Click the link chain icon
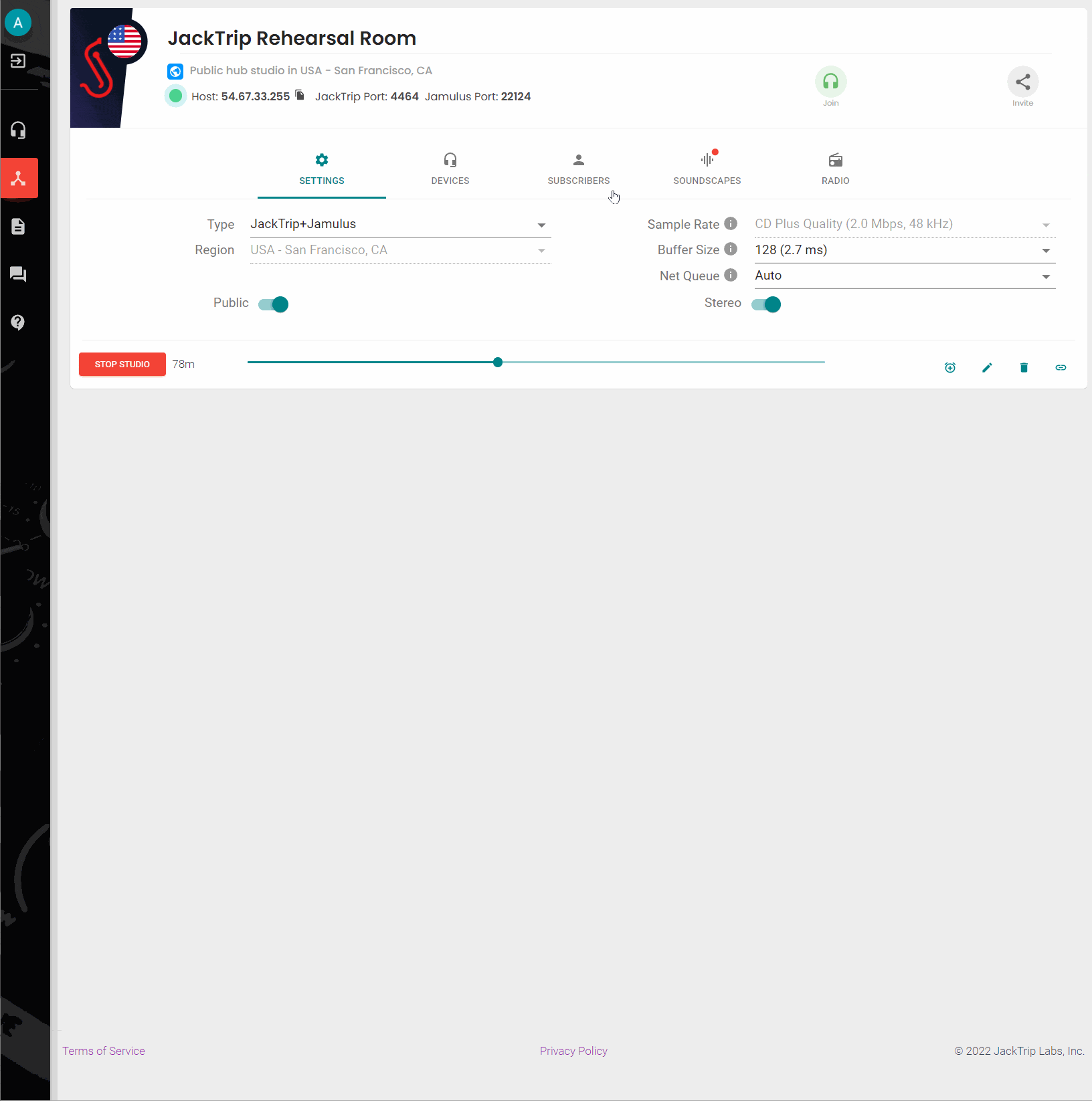Screen dimensions: 1092x1101 coord(1061,367)
